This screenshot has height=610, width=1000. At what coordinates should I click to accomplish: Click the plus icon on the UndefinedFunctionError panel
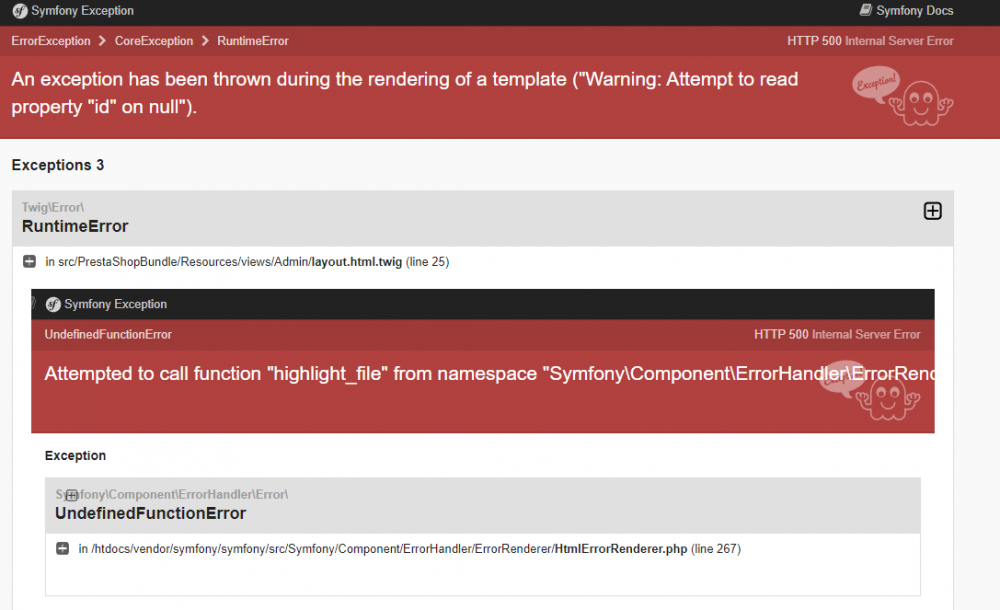(70, 495)
